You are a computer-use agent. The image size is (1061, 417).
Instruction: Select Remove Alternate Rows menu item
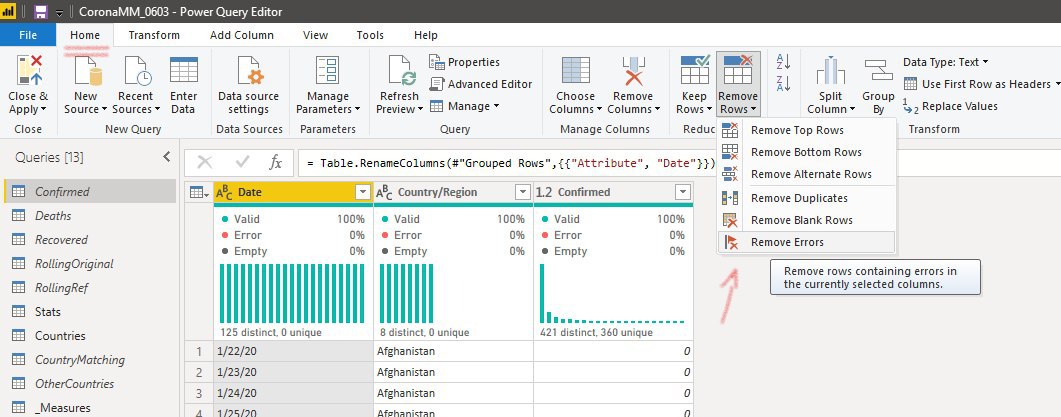(x=807, y=174)
